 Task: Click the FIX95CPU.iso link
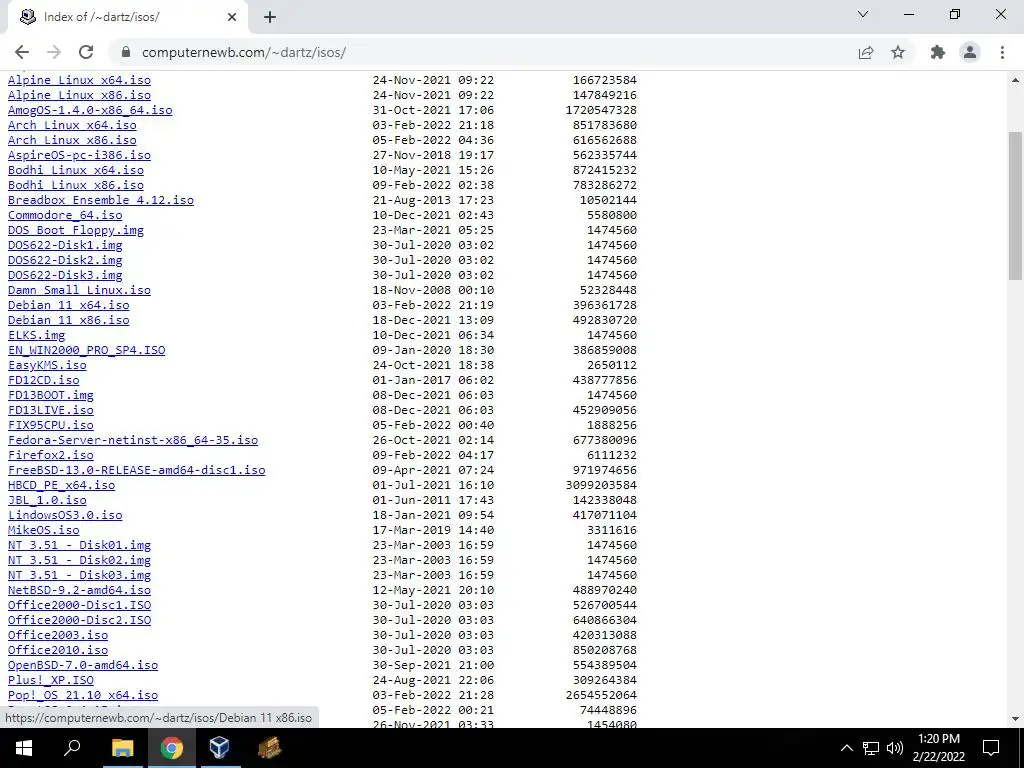coord(50,425)
